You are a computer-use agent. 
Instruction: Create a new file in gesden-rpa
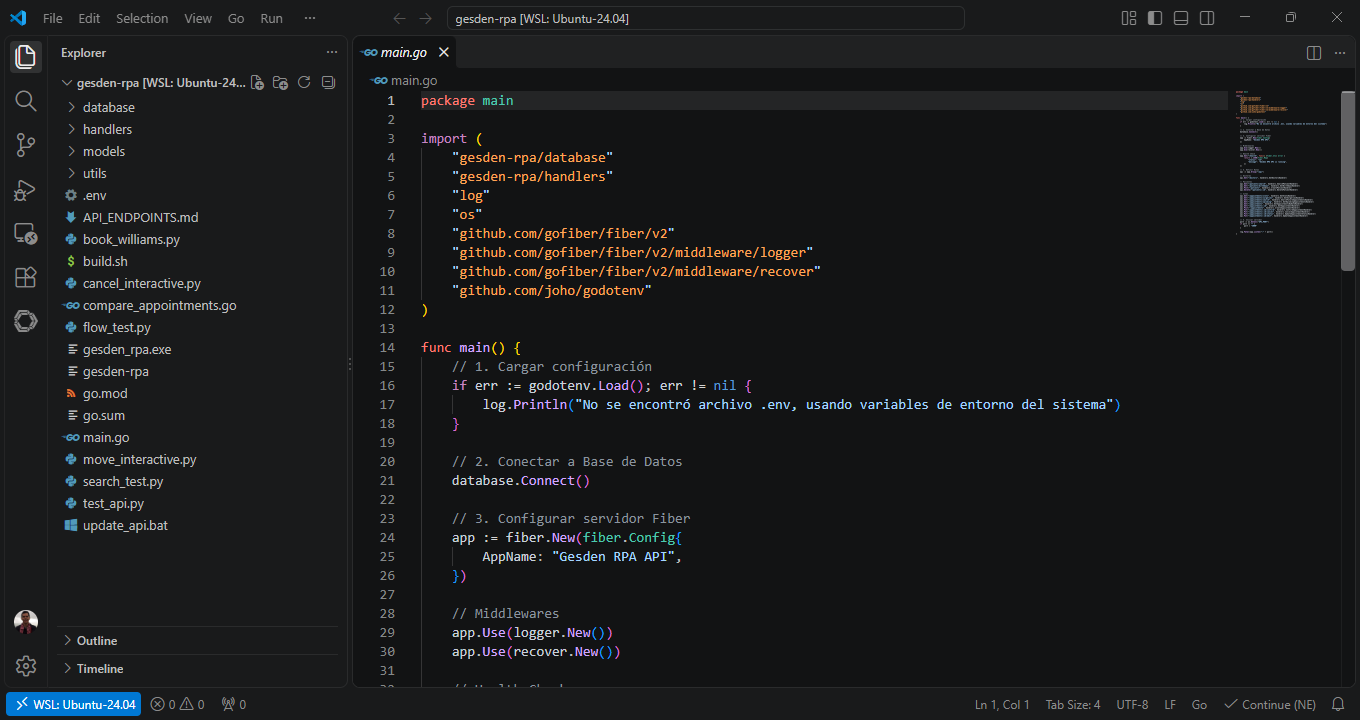257,83
